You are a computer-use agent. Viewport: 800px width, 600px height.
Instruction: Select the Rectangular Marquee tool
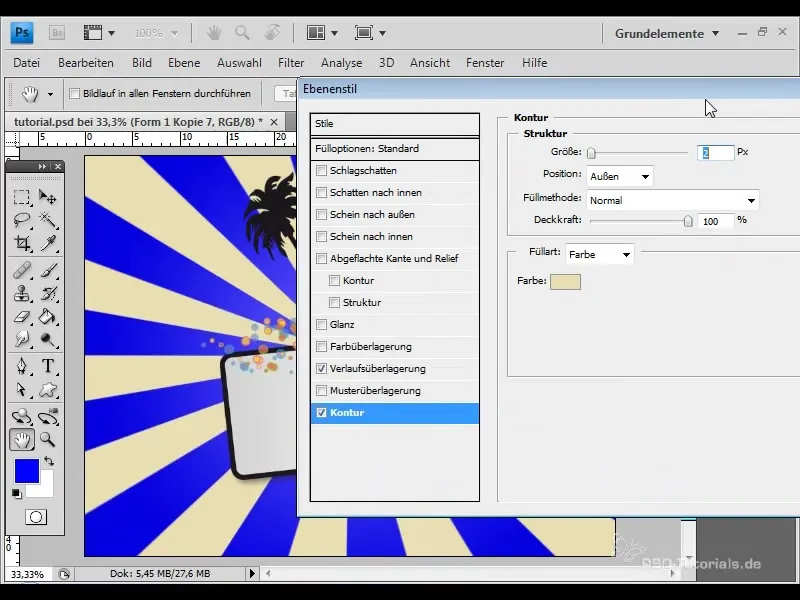(x=21, y=196)
